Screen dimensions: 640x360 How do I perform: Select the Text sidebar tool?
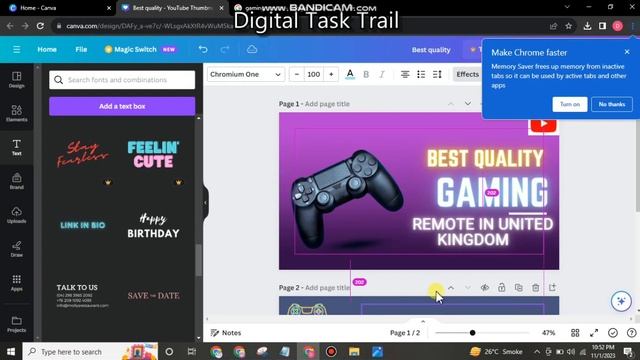pos(16,147)
